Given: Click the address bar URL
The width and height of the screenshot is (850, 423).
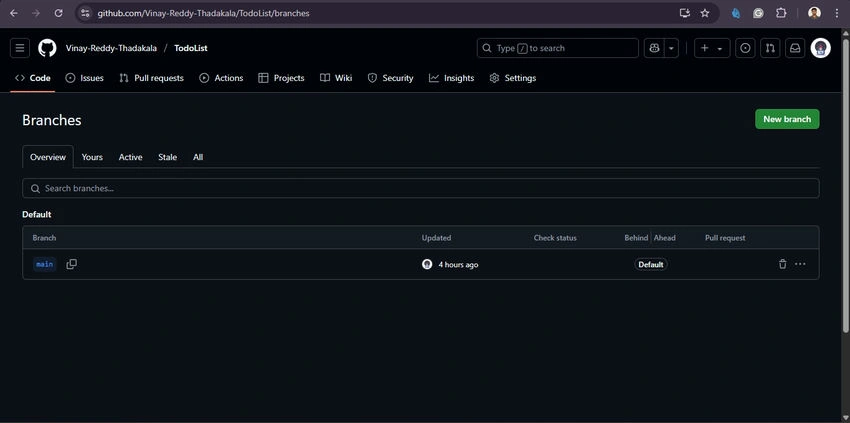Looking at the screenshot, I should [x=203, y=13].
